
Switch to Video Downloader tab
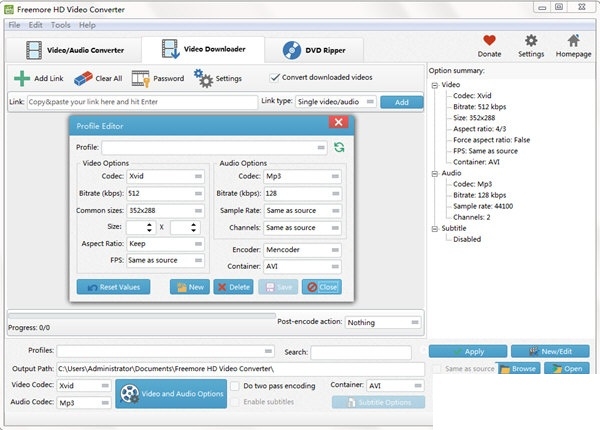click(x=203, y=49)
